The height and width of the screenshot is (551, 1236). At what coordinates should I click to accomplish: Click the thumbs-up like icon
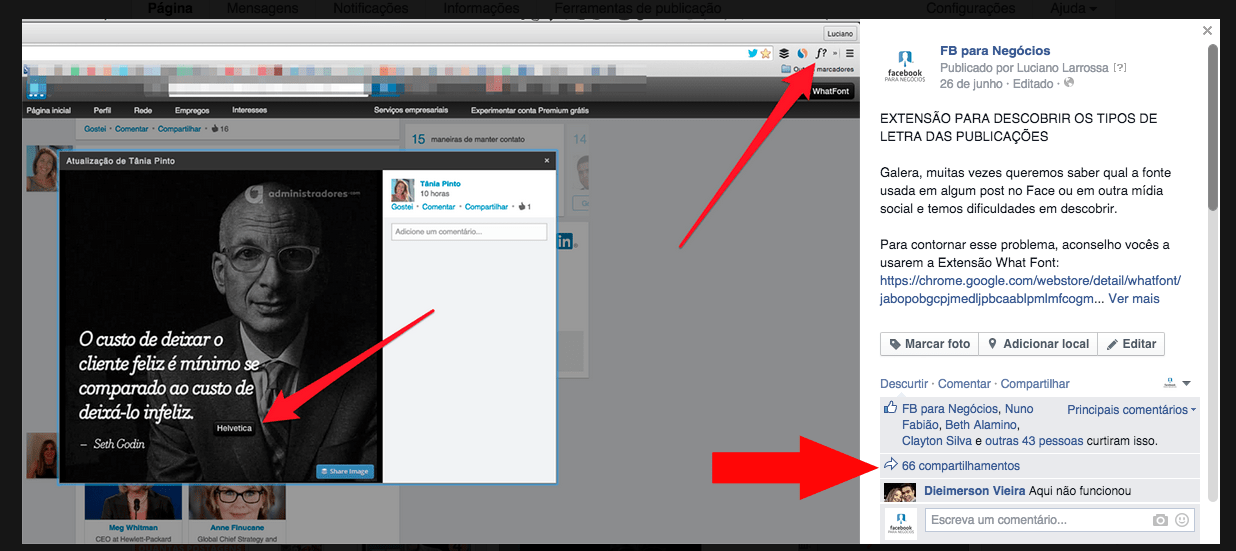point(890,408)
